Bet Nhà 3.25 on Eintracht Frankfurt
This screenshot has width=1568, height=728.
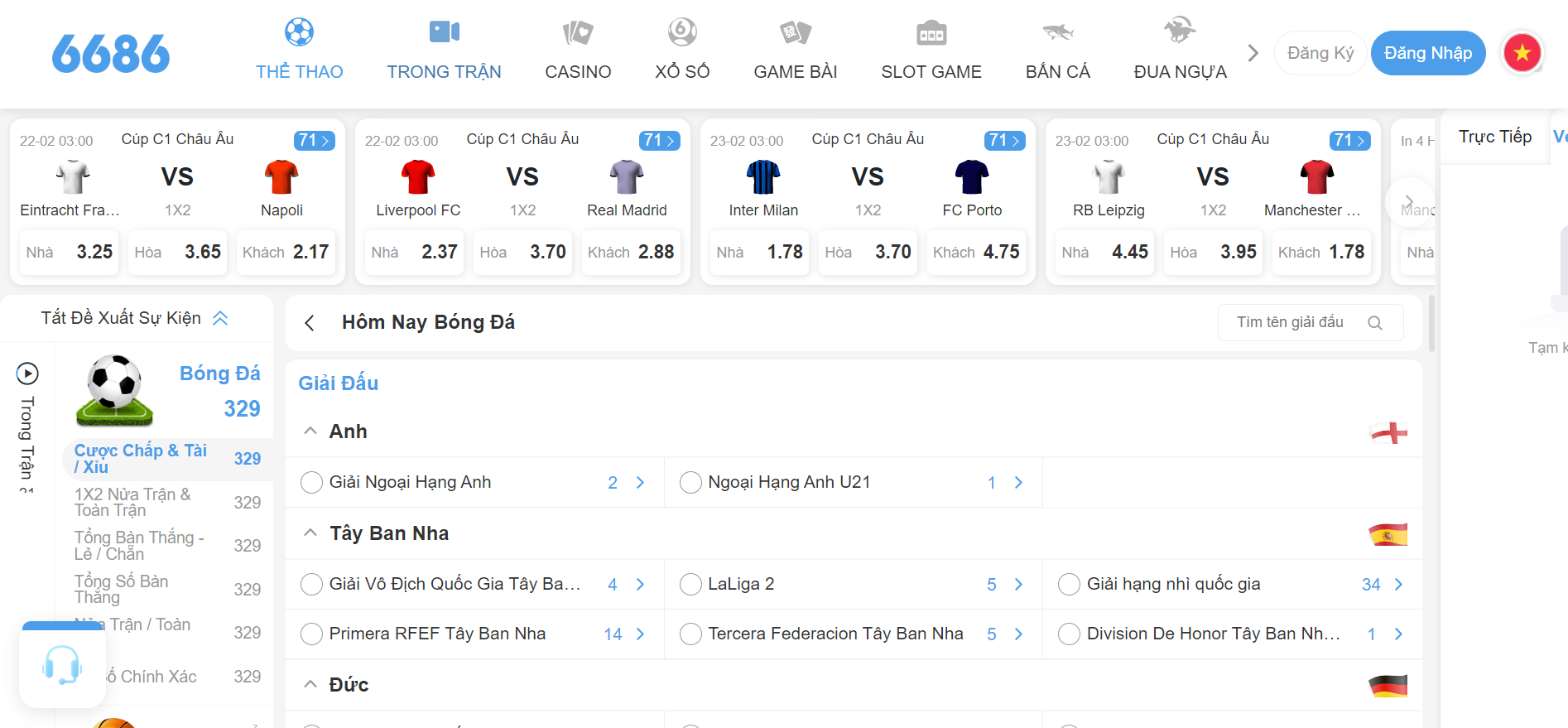tap(69, 252)
